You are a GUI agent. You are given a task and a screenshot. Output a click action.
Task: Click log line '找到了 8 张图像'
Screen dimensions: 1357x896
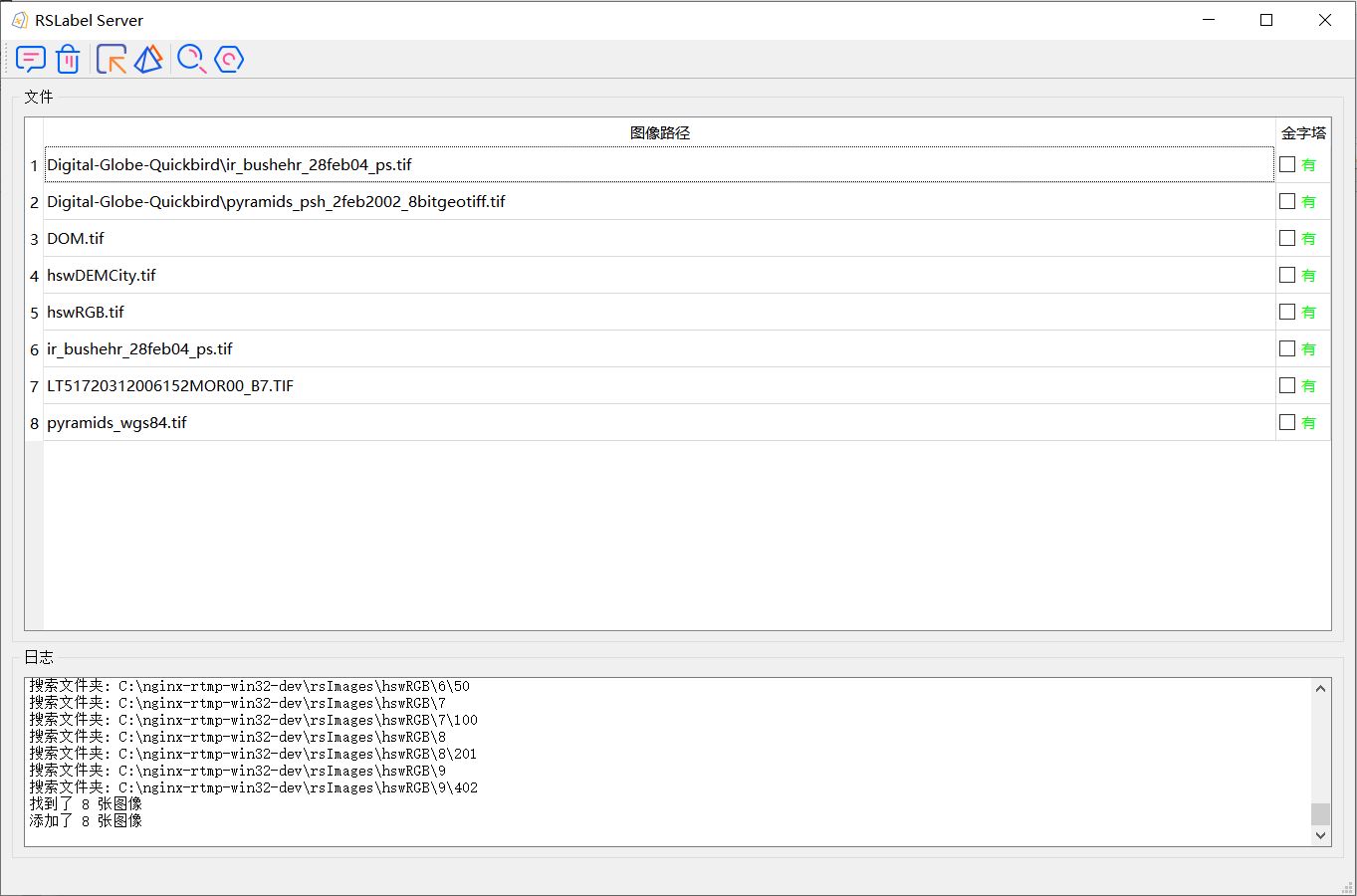pos(86,803)
